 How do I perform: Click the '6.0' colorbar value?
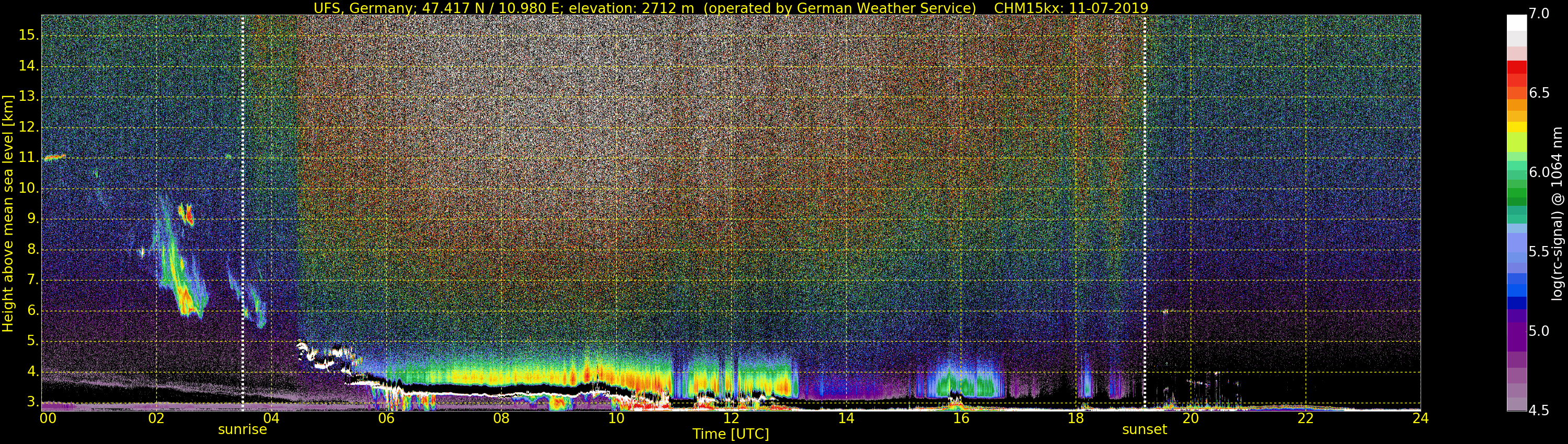(1539, 172)
